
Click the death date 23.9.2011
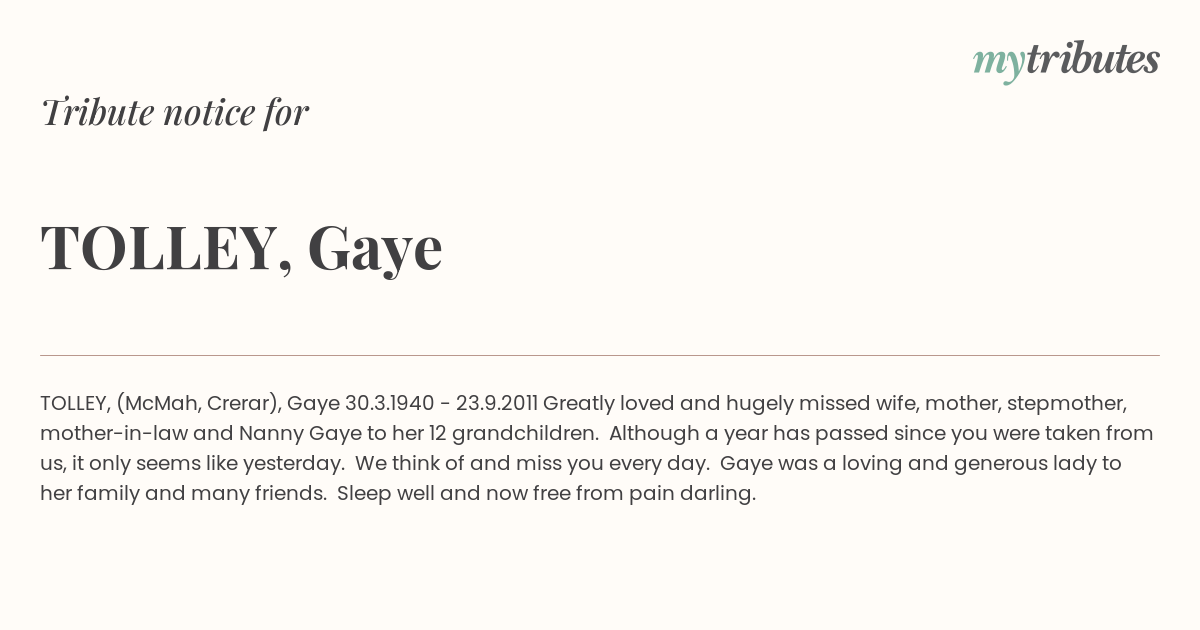[x=497, y=404]
